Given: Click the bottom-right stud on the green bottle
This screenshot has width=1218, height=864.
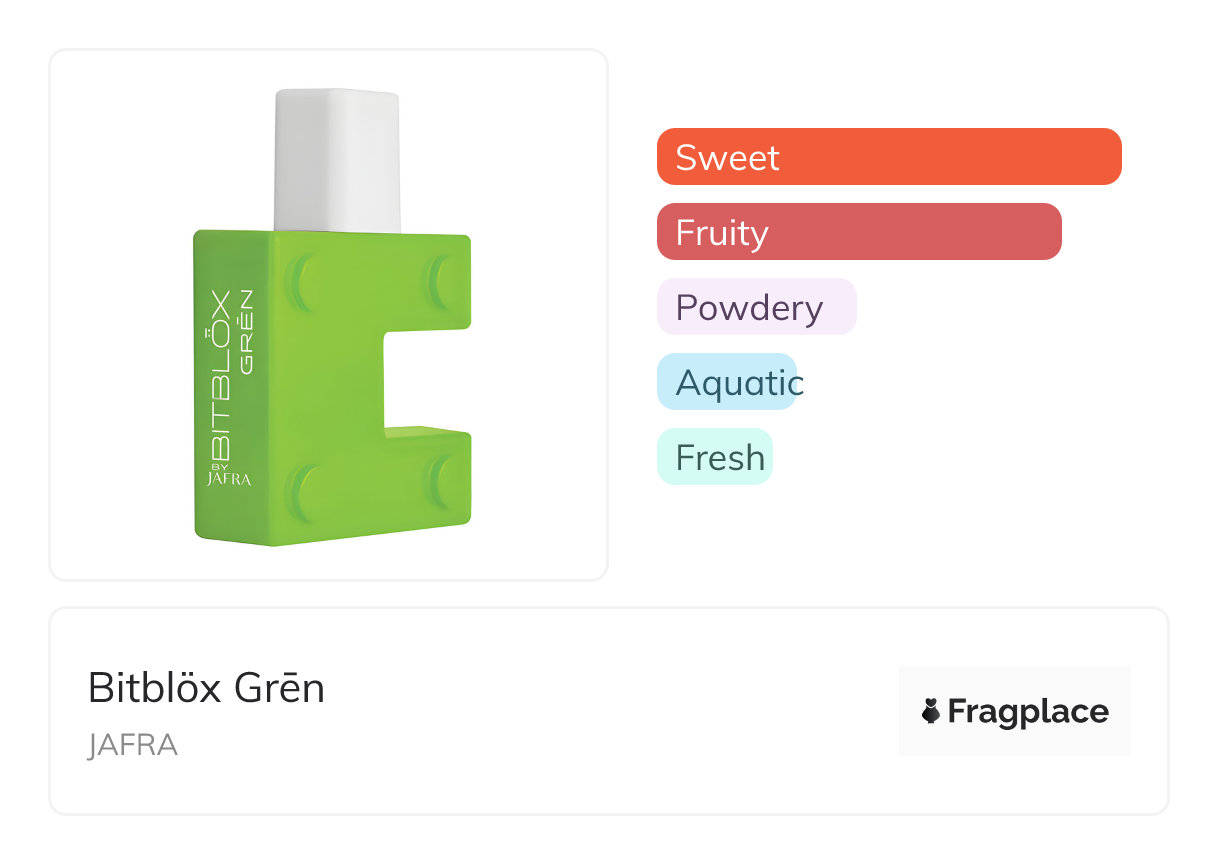Looking at the screenshot, I should (442, 484).
